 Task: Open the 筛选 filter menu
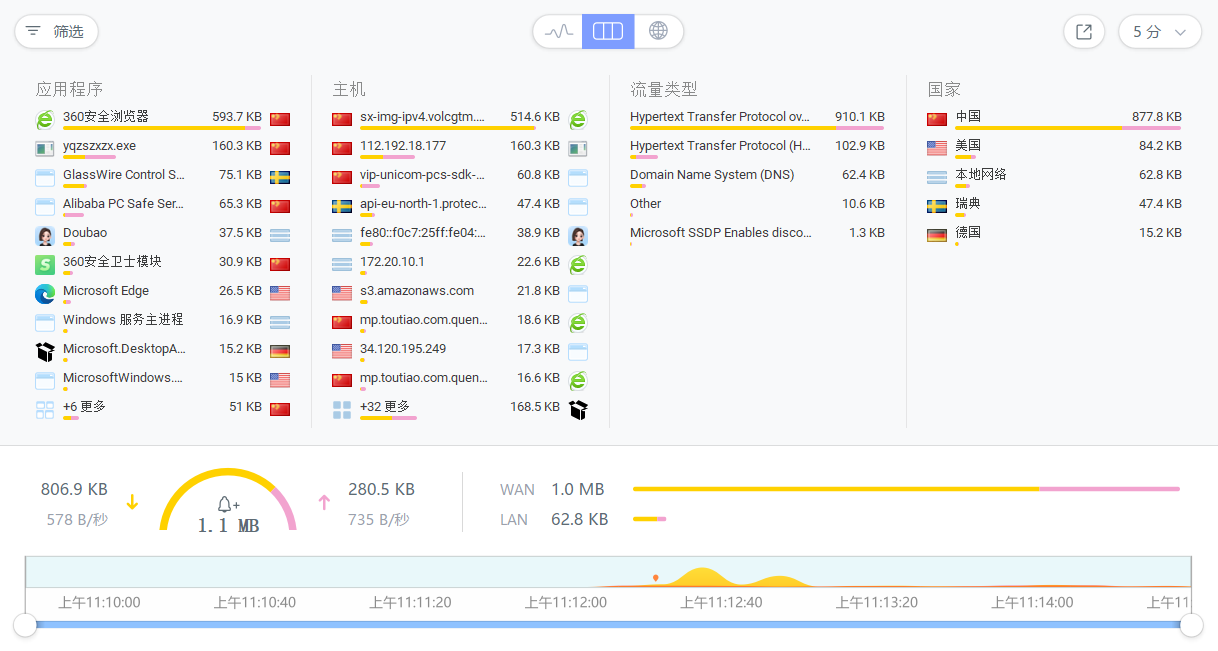pos(56,32)
